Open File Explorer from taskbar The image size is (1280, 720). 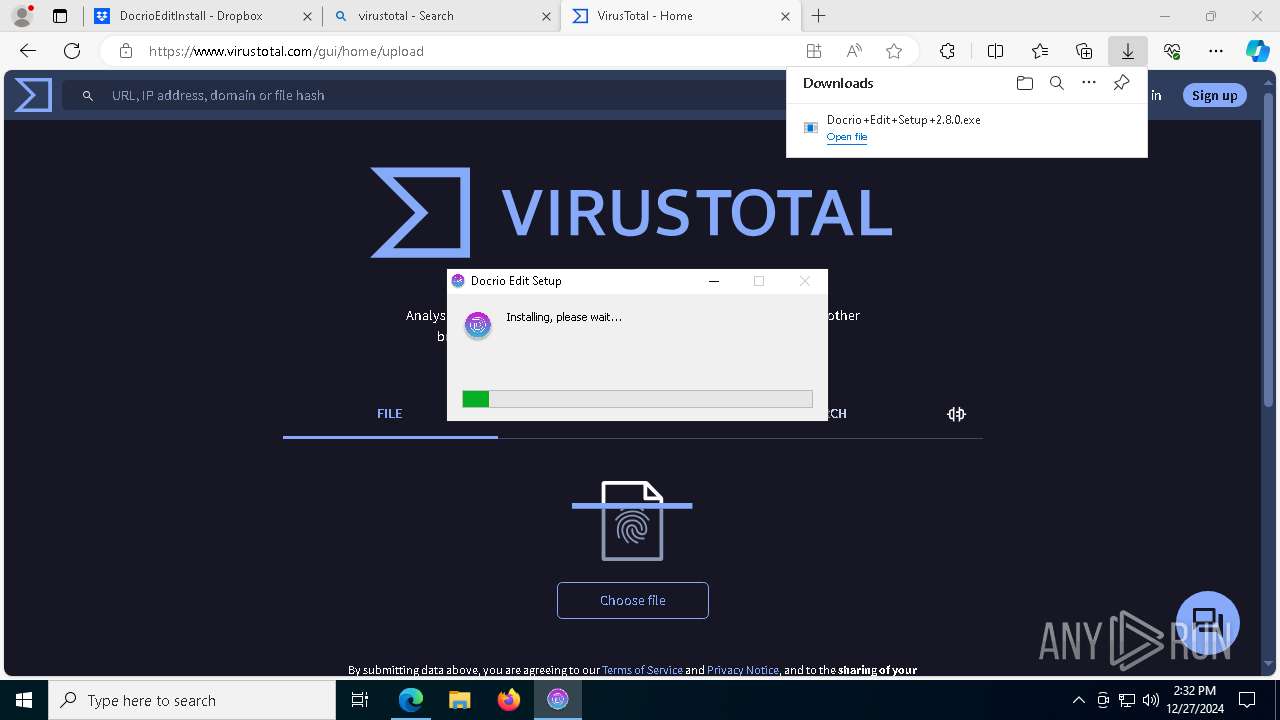[459, 700]
